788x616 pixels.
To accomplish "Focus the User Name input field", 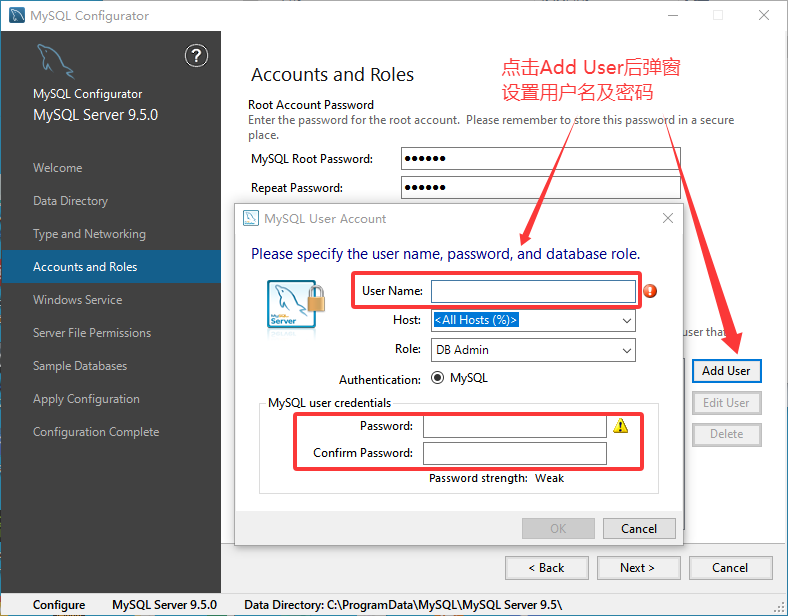I will (533, 291).
